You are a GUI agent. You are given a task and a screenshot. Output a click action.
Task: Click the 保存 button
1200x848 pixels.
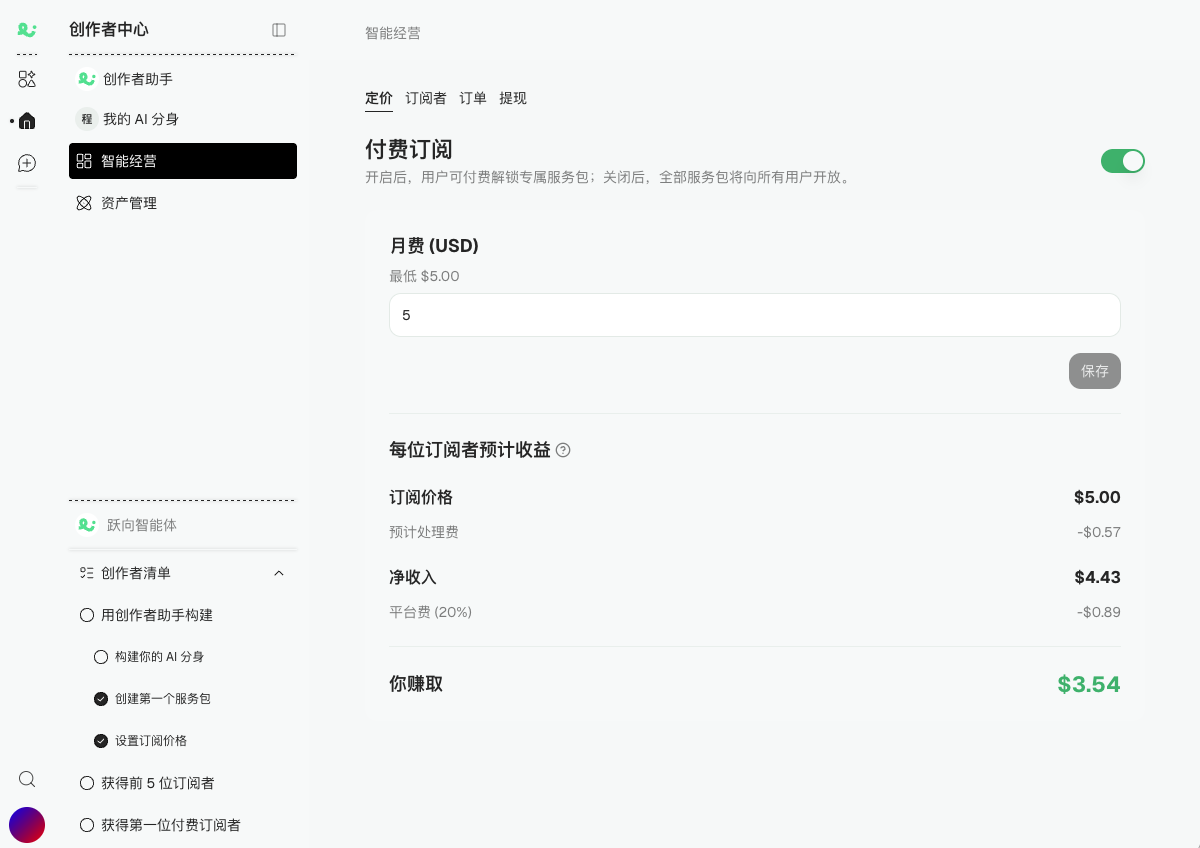1095,370
